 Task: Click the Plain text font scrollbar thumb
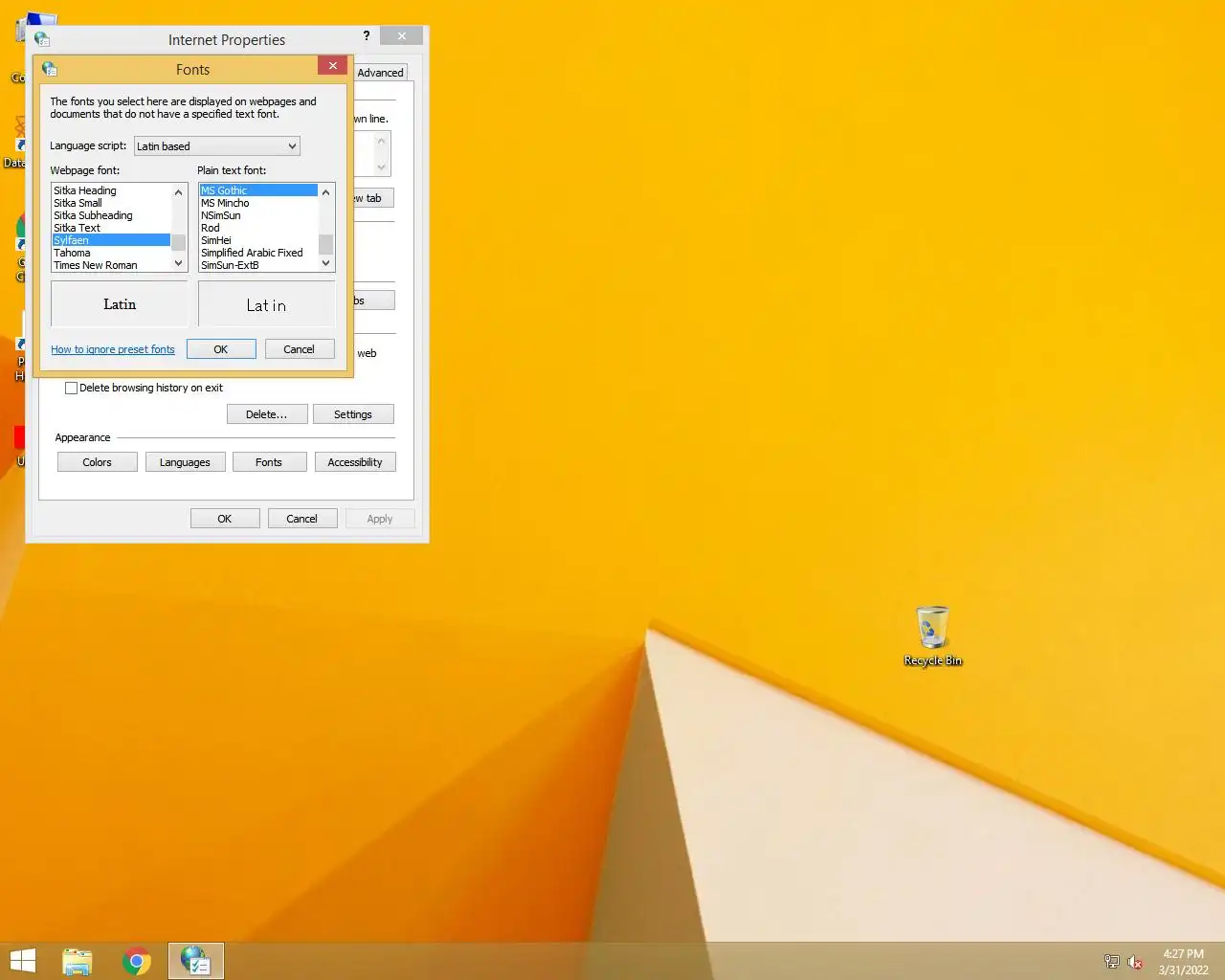point(325,244)
